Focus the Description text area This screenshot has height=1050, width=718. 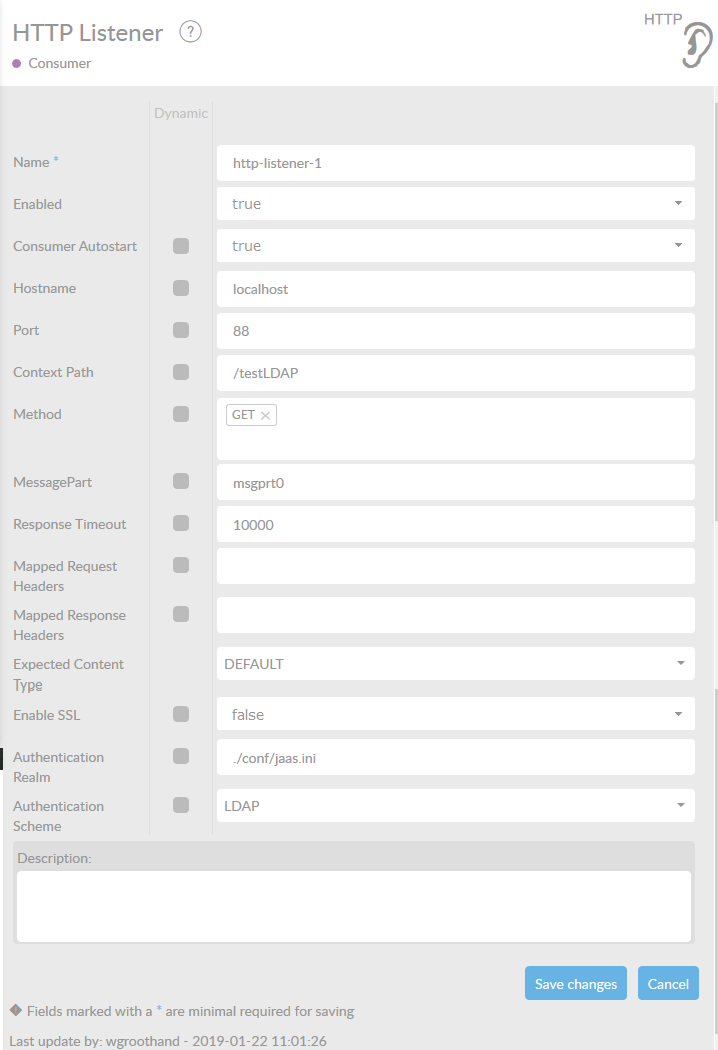click(x=353, y=905)
